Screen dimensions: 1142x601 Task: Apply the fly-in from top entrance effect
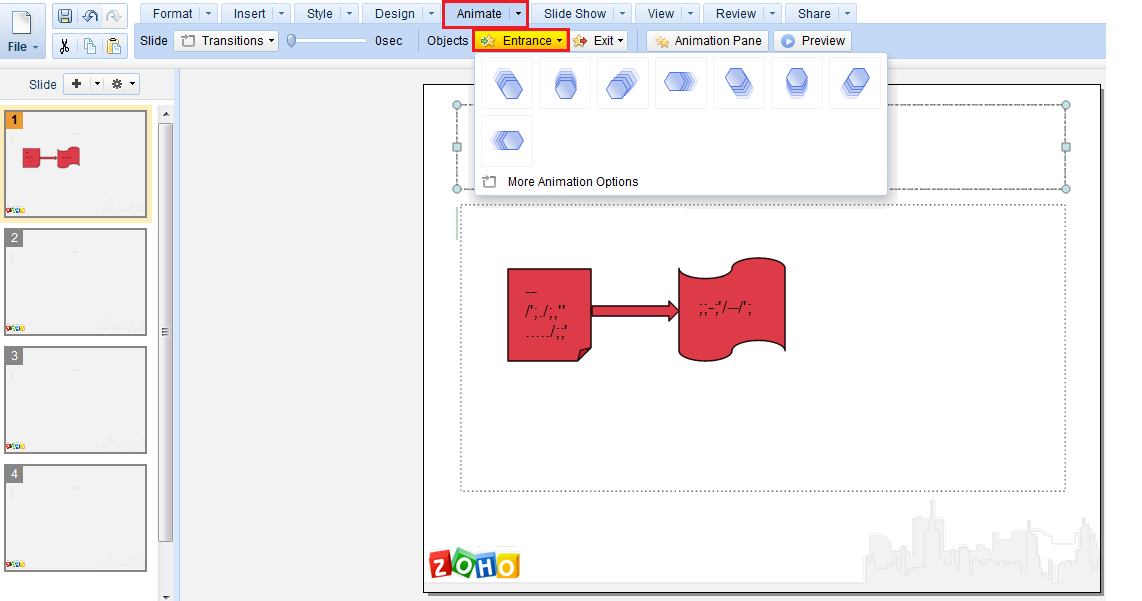[x=565, y=83]
